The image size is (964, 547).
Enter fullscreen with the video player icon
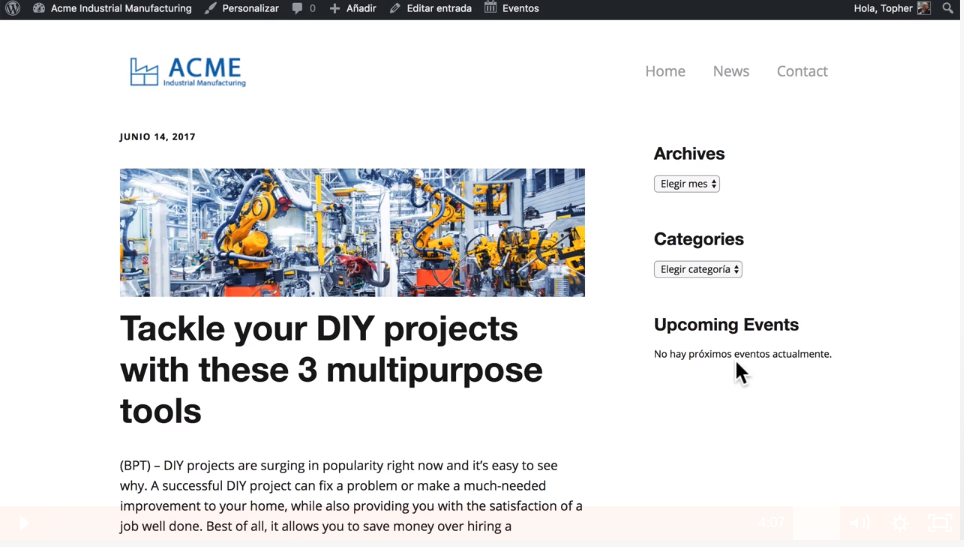(x=940, y=523)
